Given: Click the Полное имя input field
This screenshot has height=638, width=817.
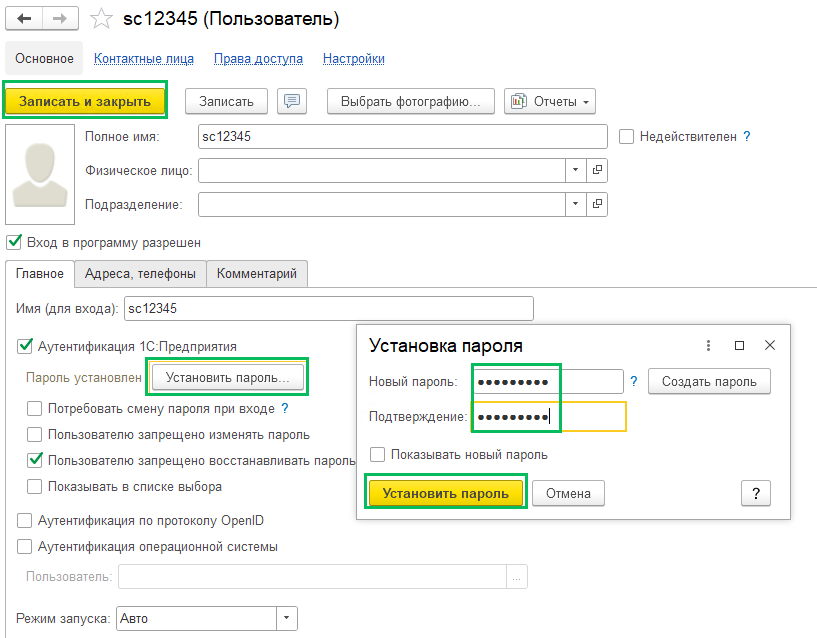Looking at the screenshot, I should click(x=402, y=137).
